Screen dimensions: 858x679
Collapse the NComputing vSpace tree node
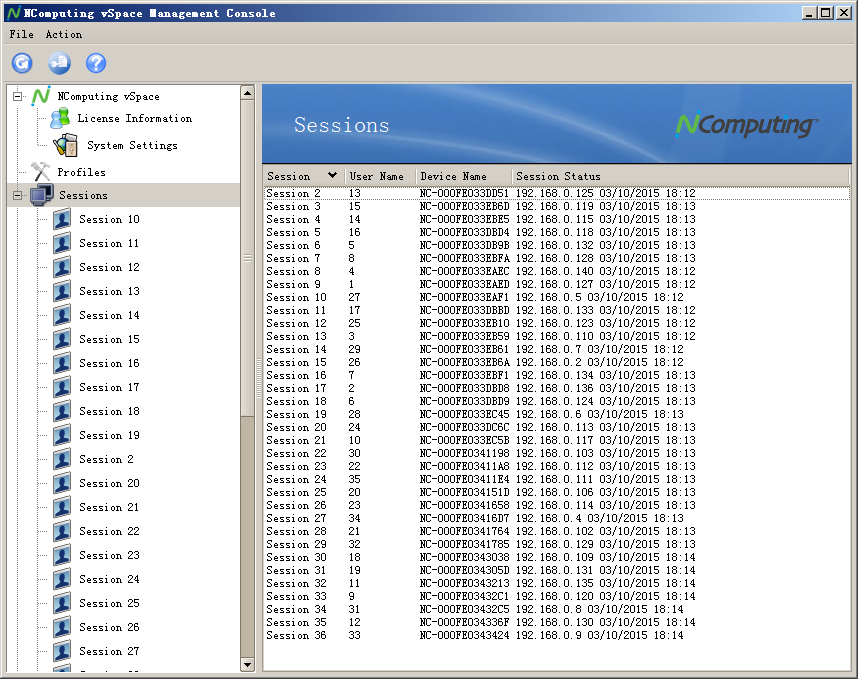(17, 97)
